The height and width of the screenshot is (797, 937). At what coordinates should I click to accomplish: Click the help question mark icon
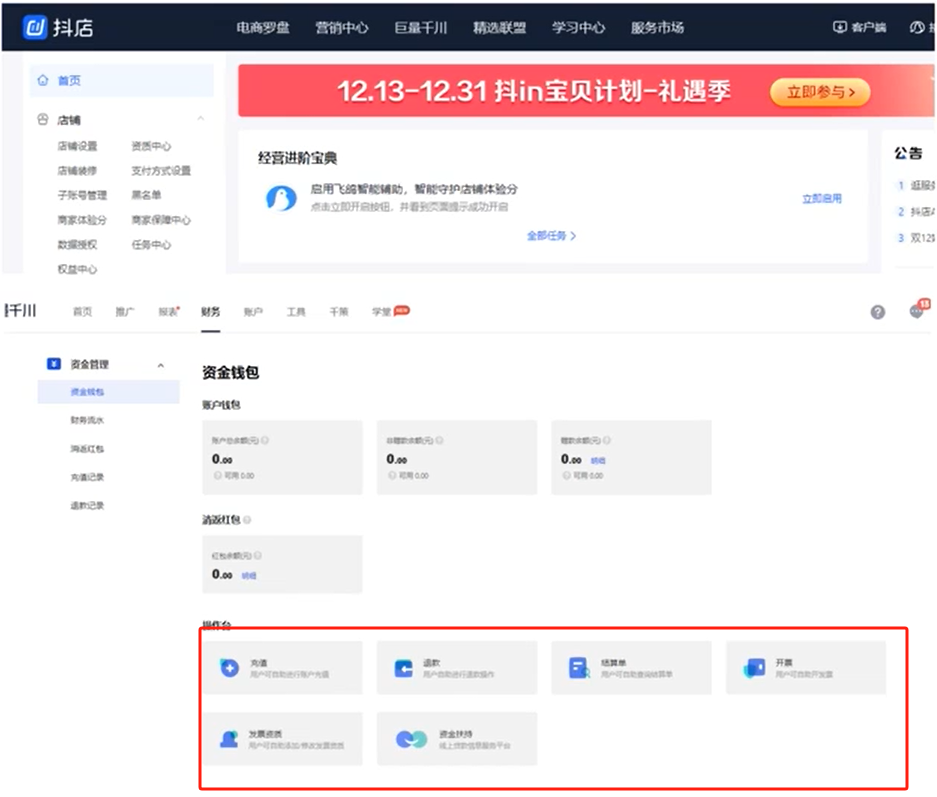click(x=877, y=312)
